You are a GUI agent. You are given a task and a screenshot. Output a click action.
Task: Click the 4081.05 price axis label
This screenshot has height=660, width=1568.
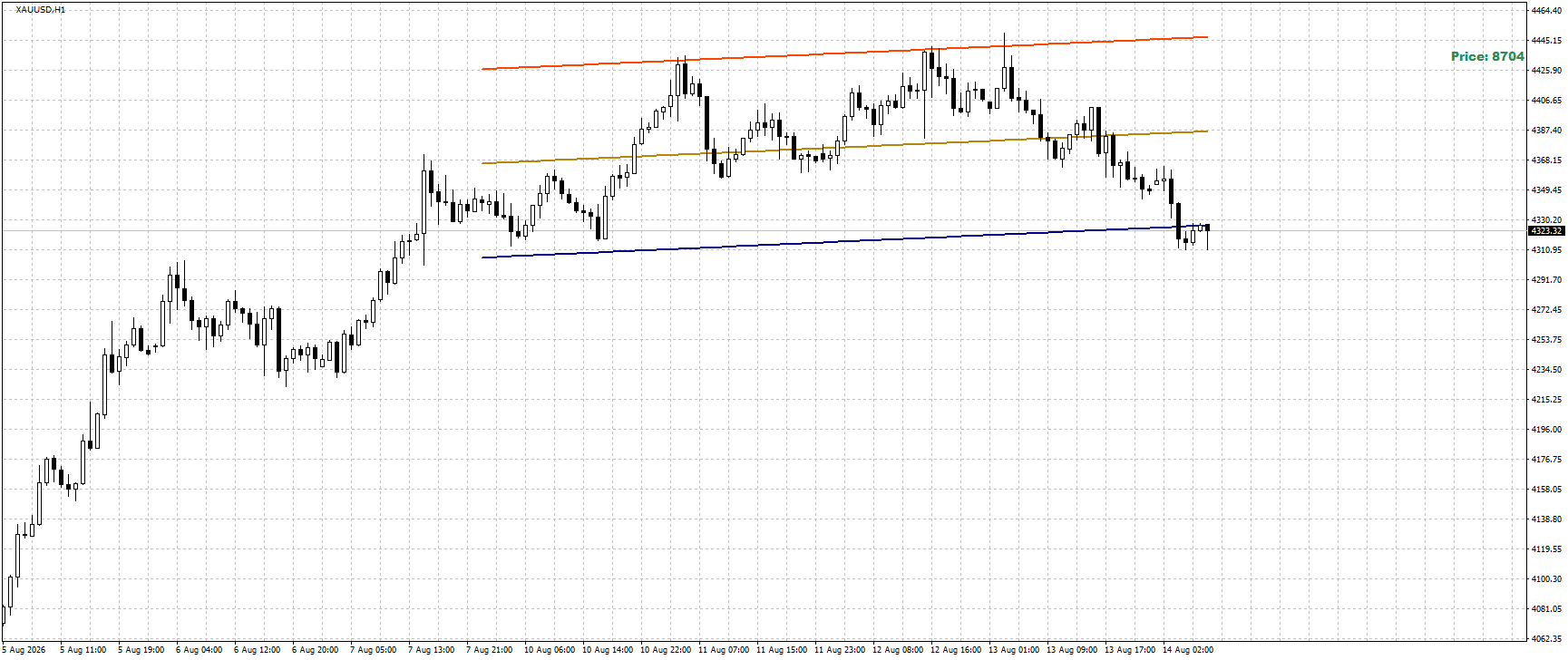tap(1545, 609)
